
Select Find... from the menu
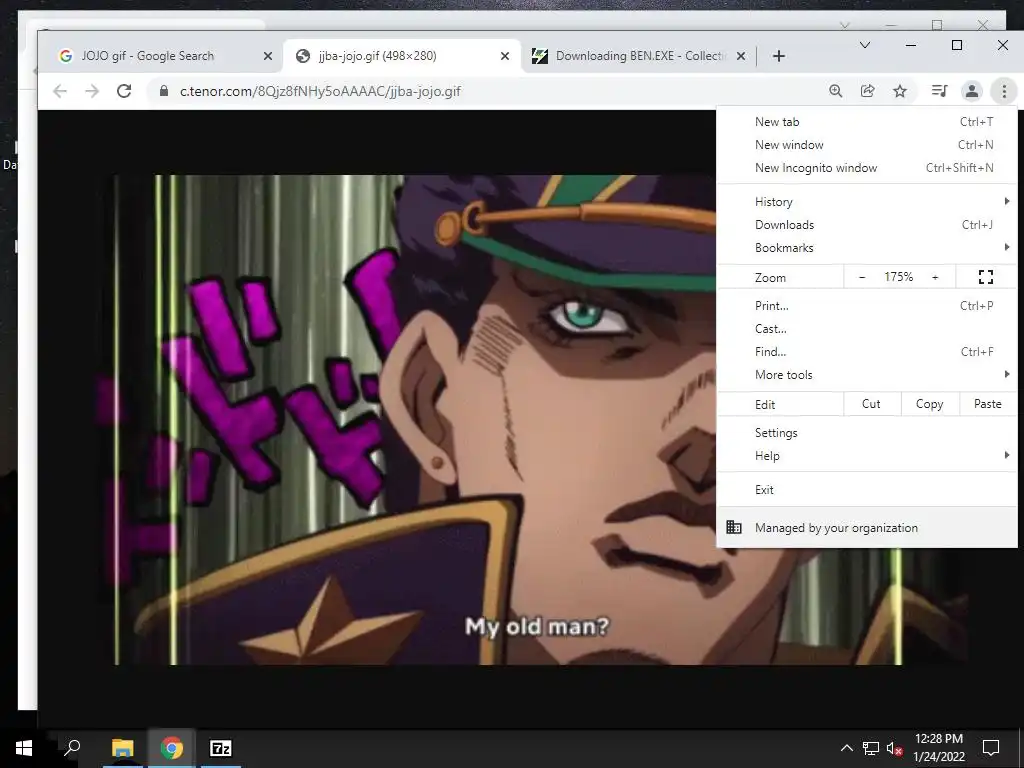867,352
